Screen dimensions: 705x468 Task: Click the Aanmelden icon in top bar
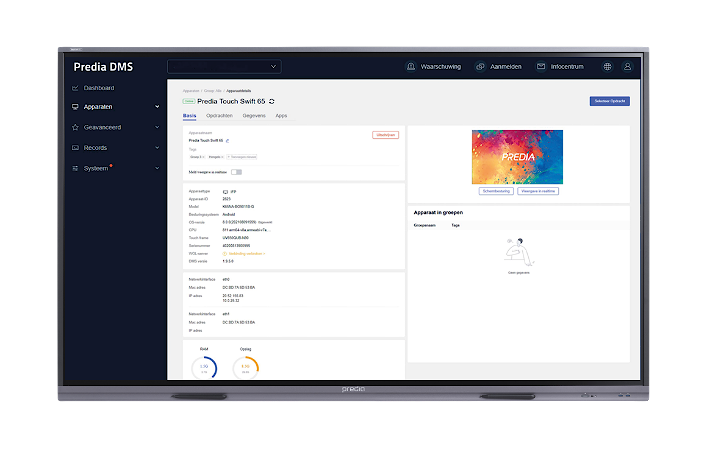(x=480, y=66)
